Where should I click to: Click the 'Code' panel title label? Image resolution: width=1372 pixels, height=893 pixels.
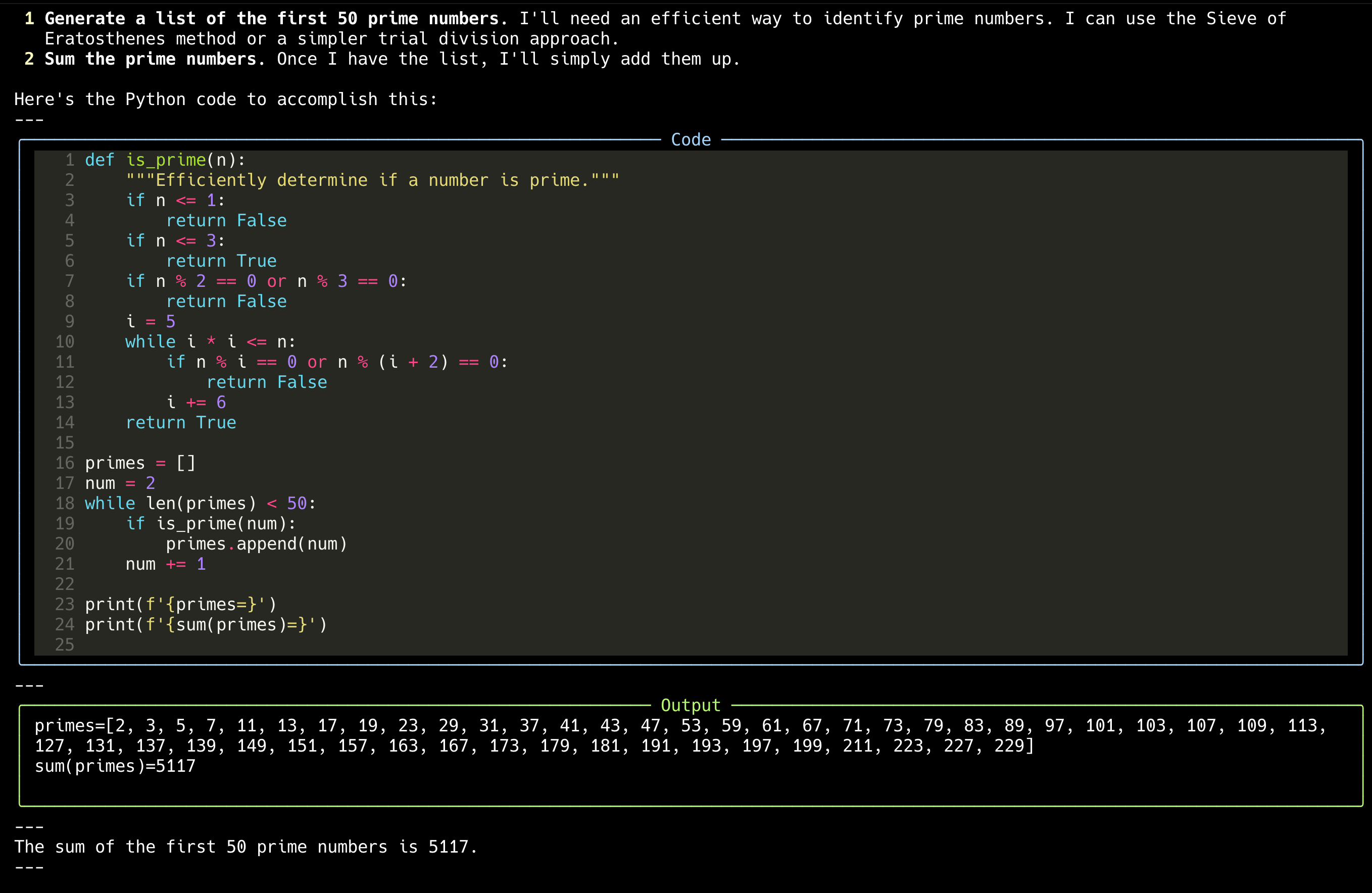click(691, 139)
